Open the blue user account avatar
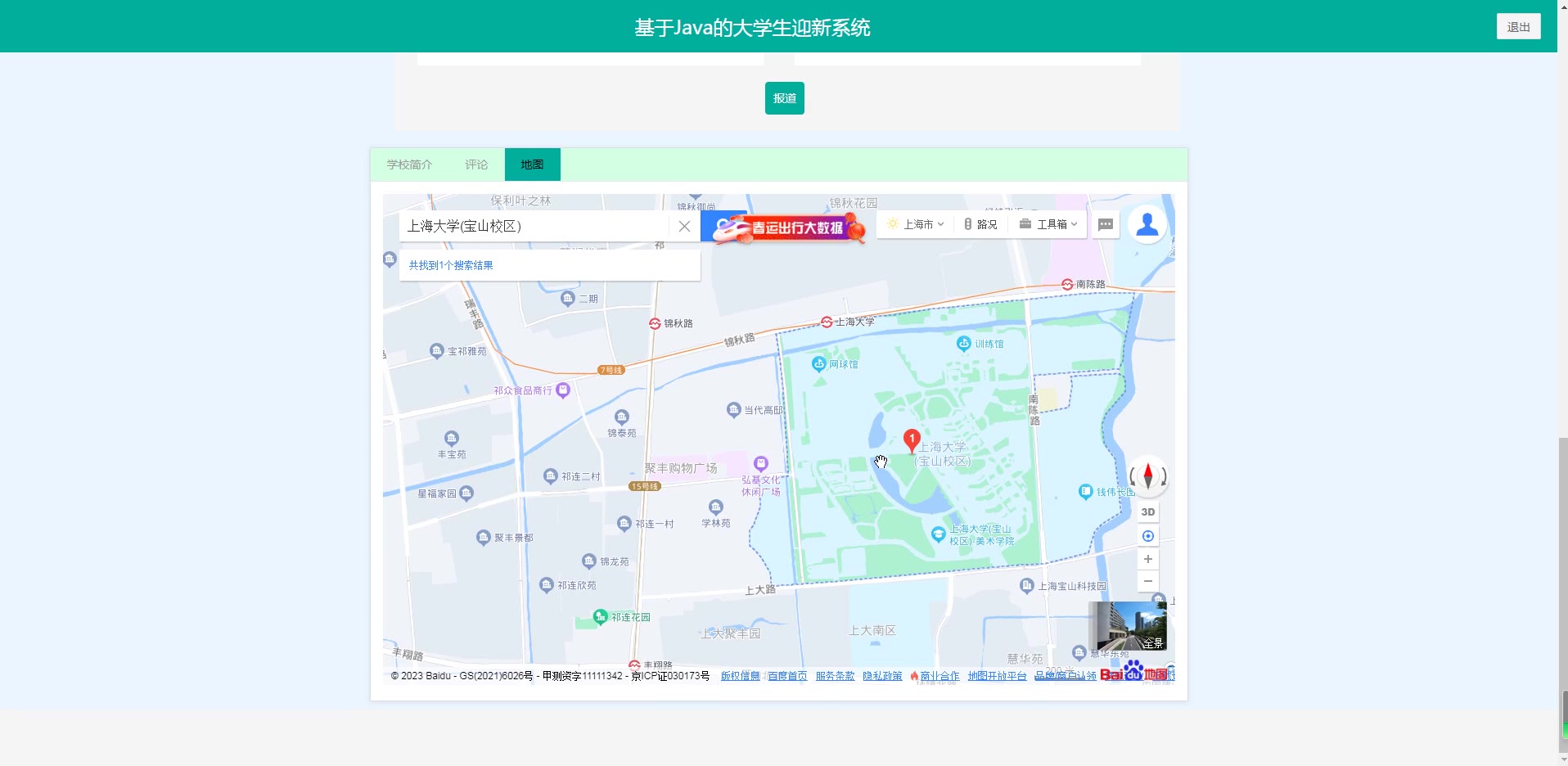Viewport: 1568px width, 766px height. (x=1147, y=223)
